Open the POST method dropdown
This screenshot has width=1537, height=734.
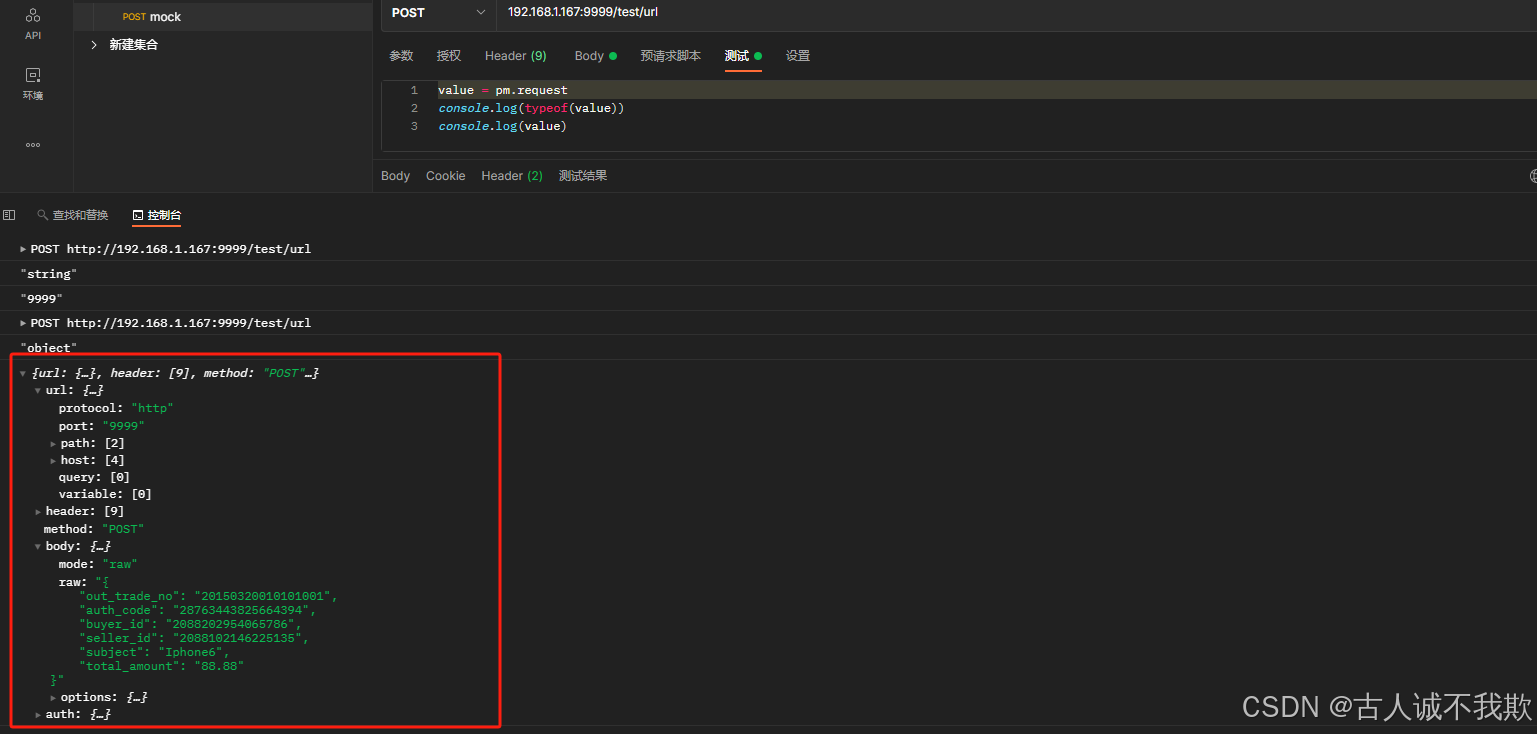point(438,13)
